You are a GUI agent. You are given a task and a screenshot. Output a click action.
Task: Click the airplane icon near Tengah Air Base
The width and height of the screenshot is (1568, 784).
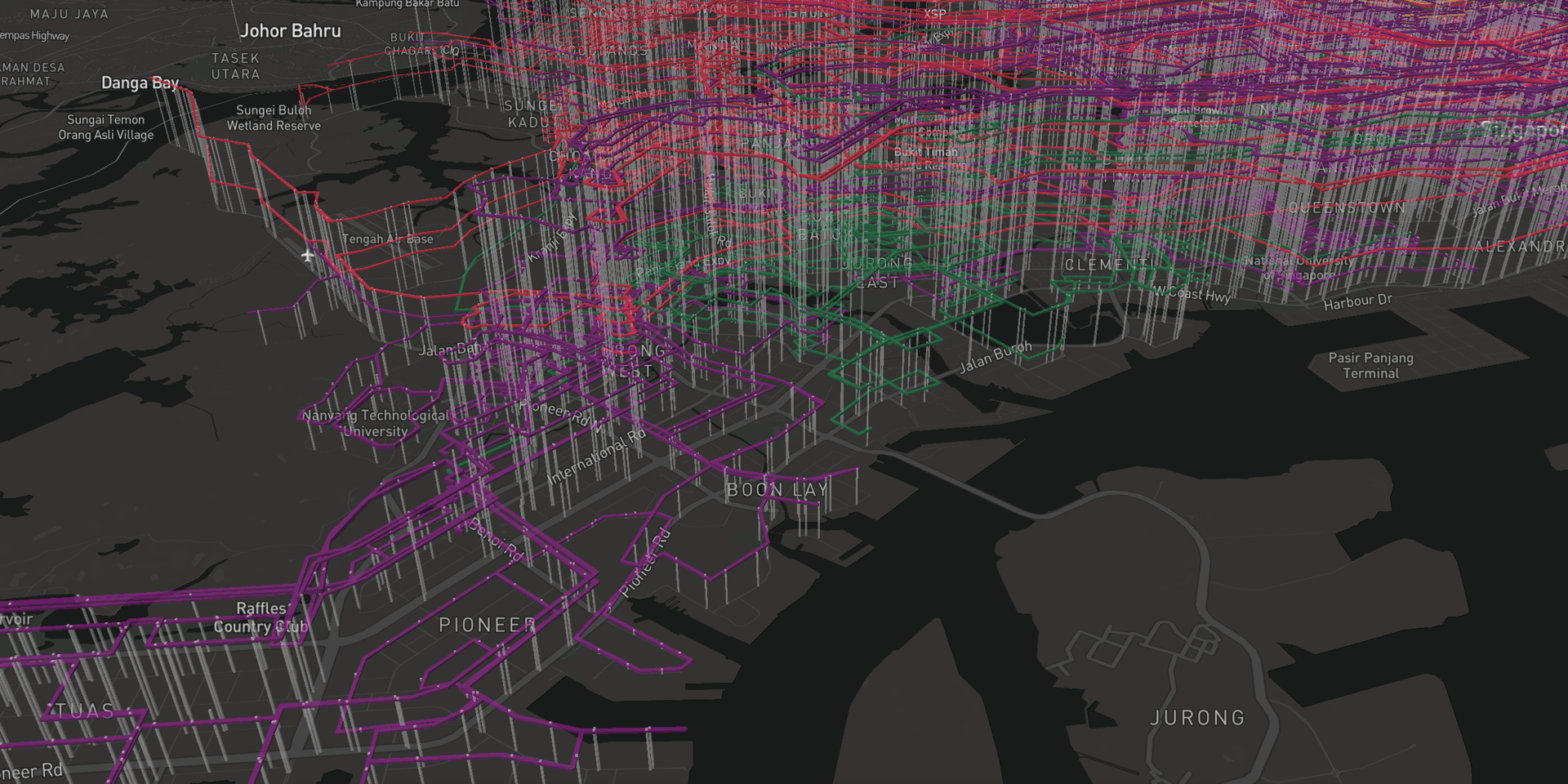point(307,256)
